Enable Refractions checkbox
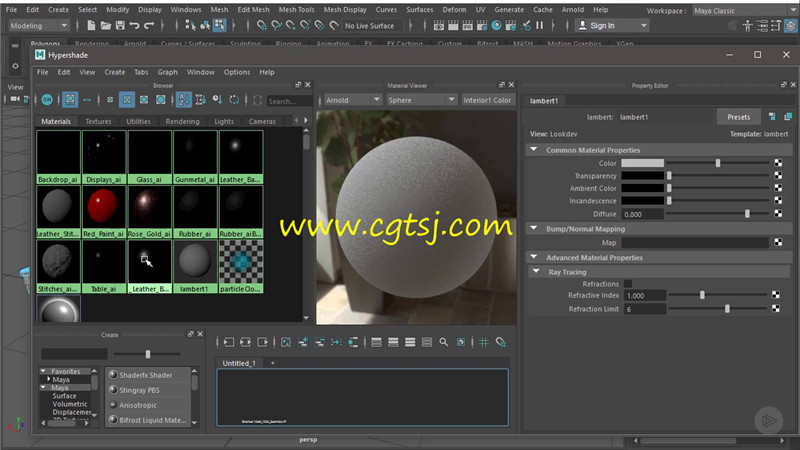Viewport: 800px width, 450px height. [x=628, y=284]
